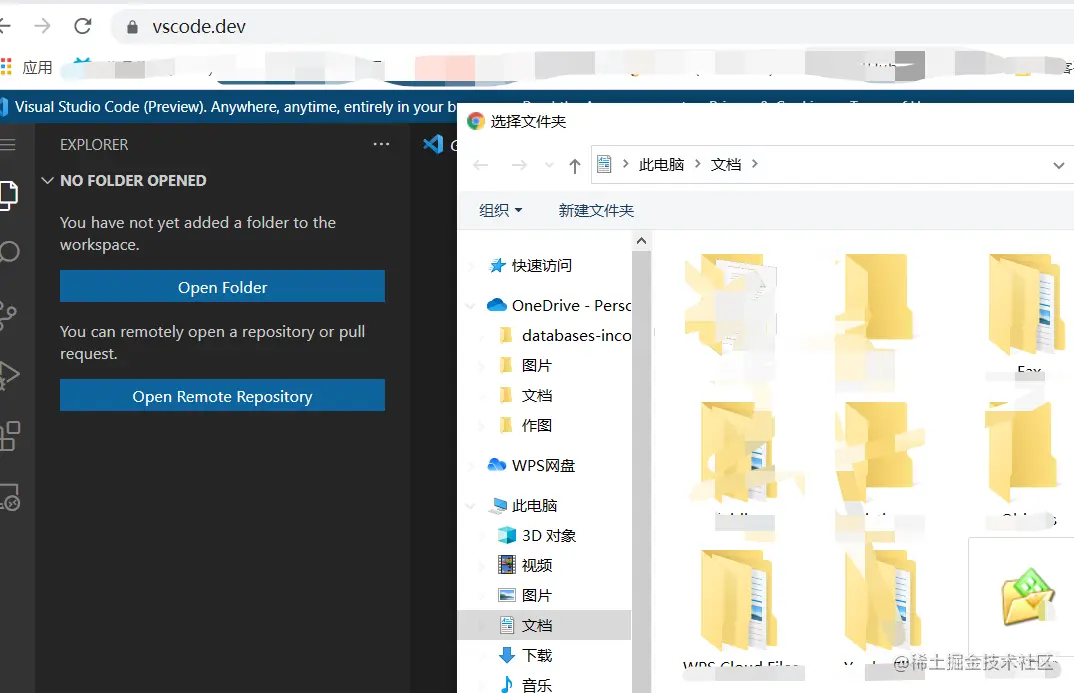Click the 3D 对象 cube icon

click(507, 535)
